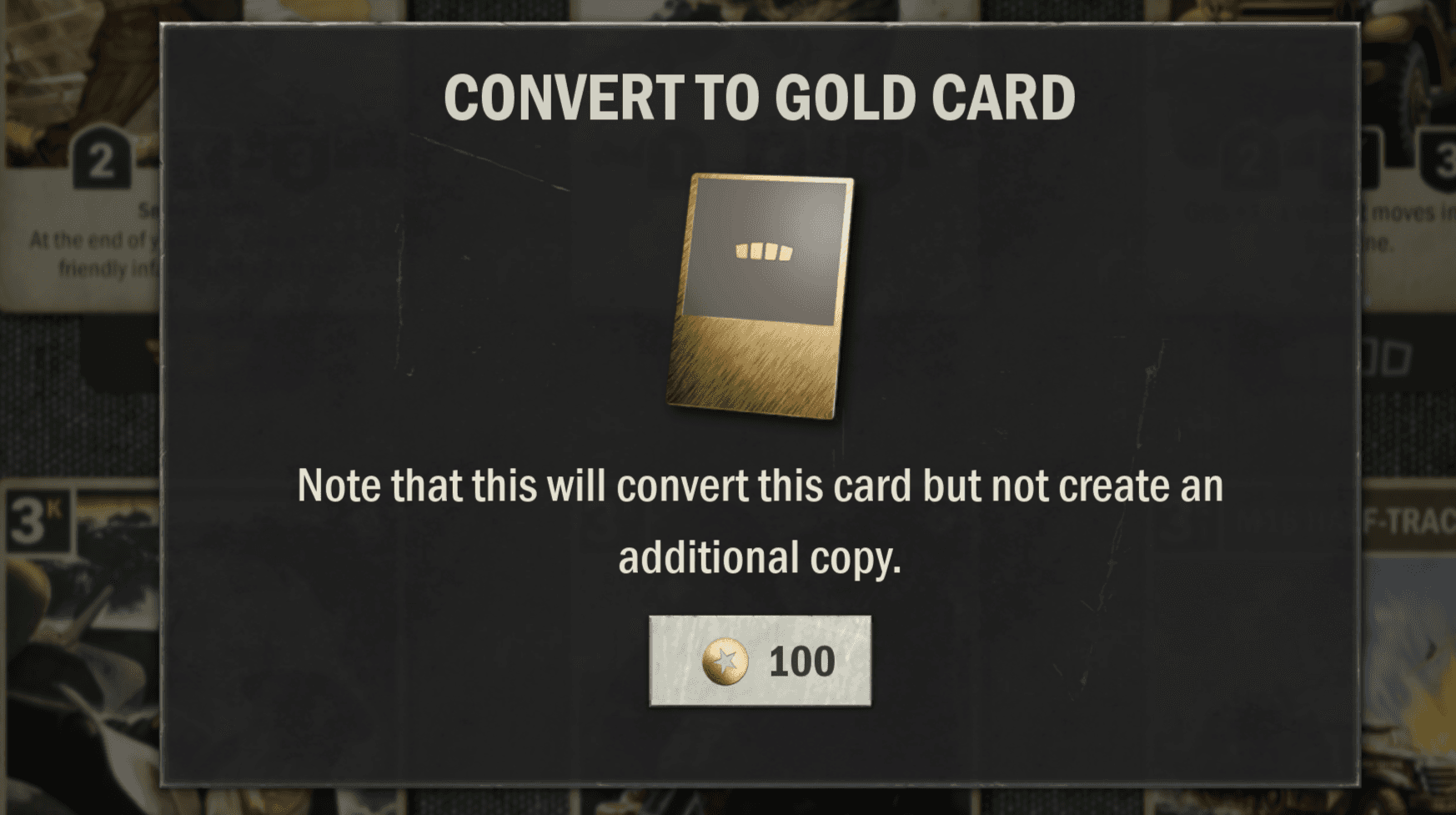Click the dimmed "At the end of" card text
Screen dimensions: 1456x815
coord(87,240)
